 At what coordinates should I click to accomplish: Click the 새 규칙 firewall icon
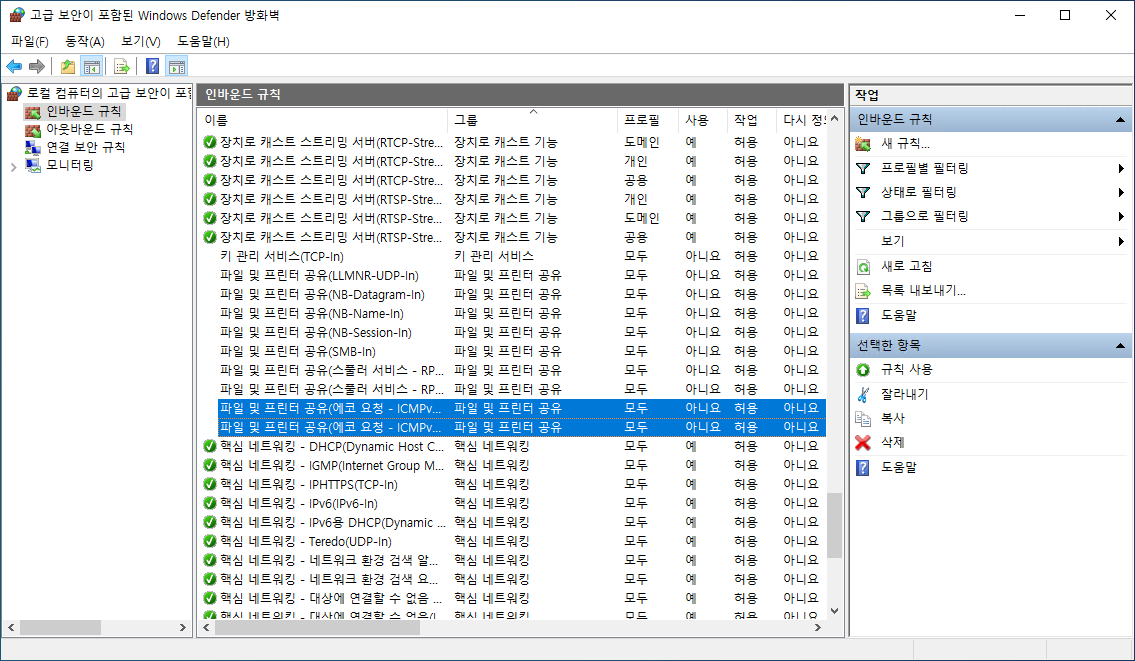863,143
